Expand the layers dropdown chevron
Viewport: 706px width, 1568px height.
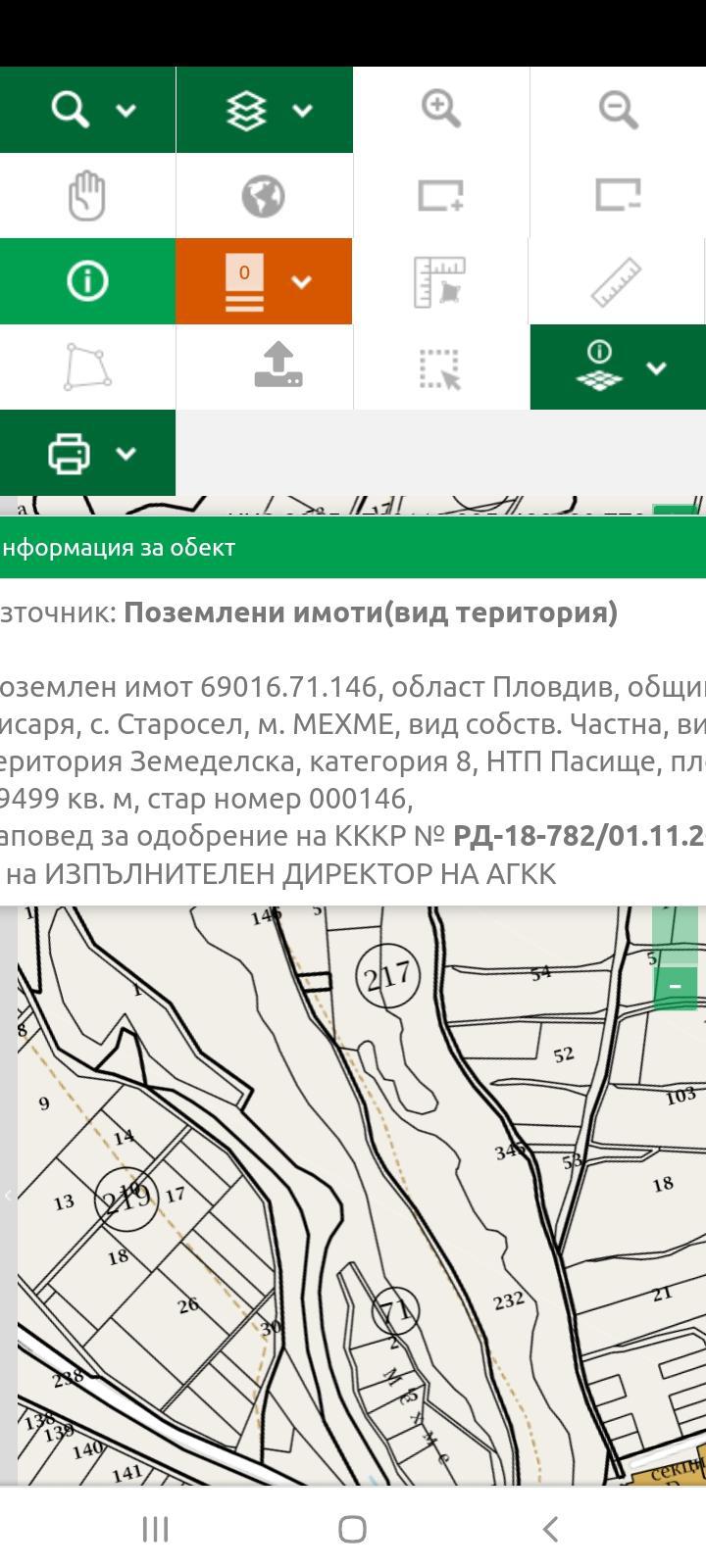coord(303,111)
